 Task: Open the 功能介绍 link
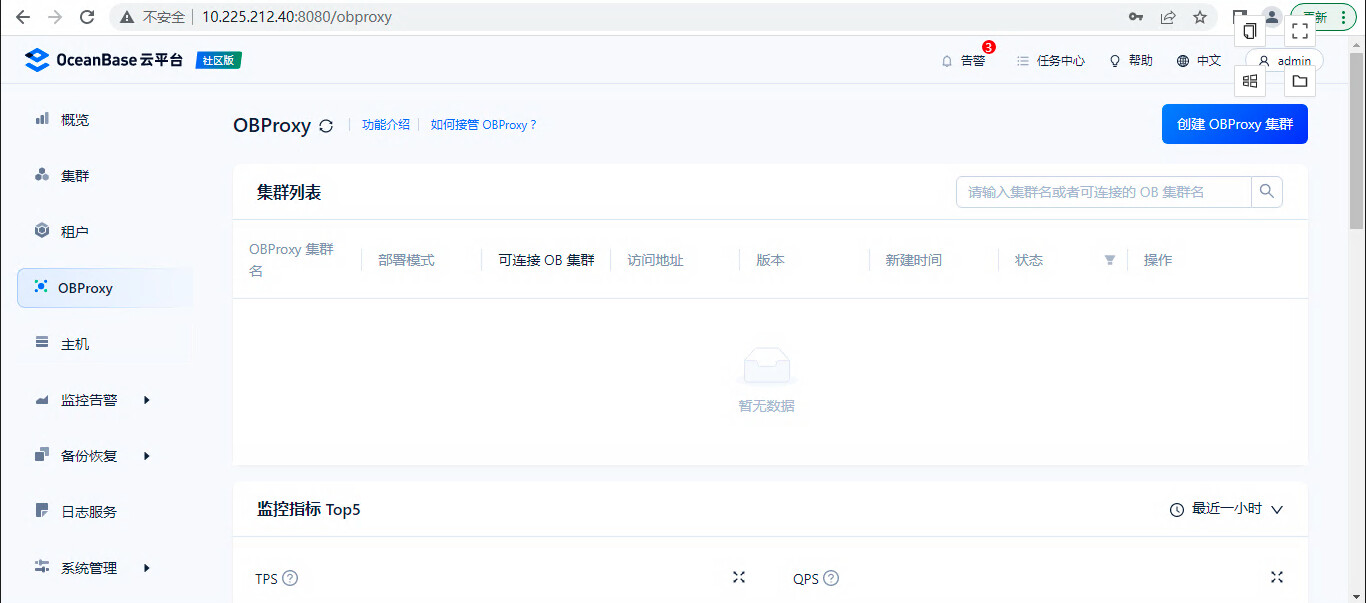point(386,125)
